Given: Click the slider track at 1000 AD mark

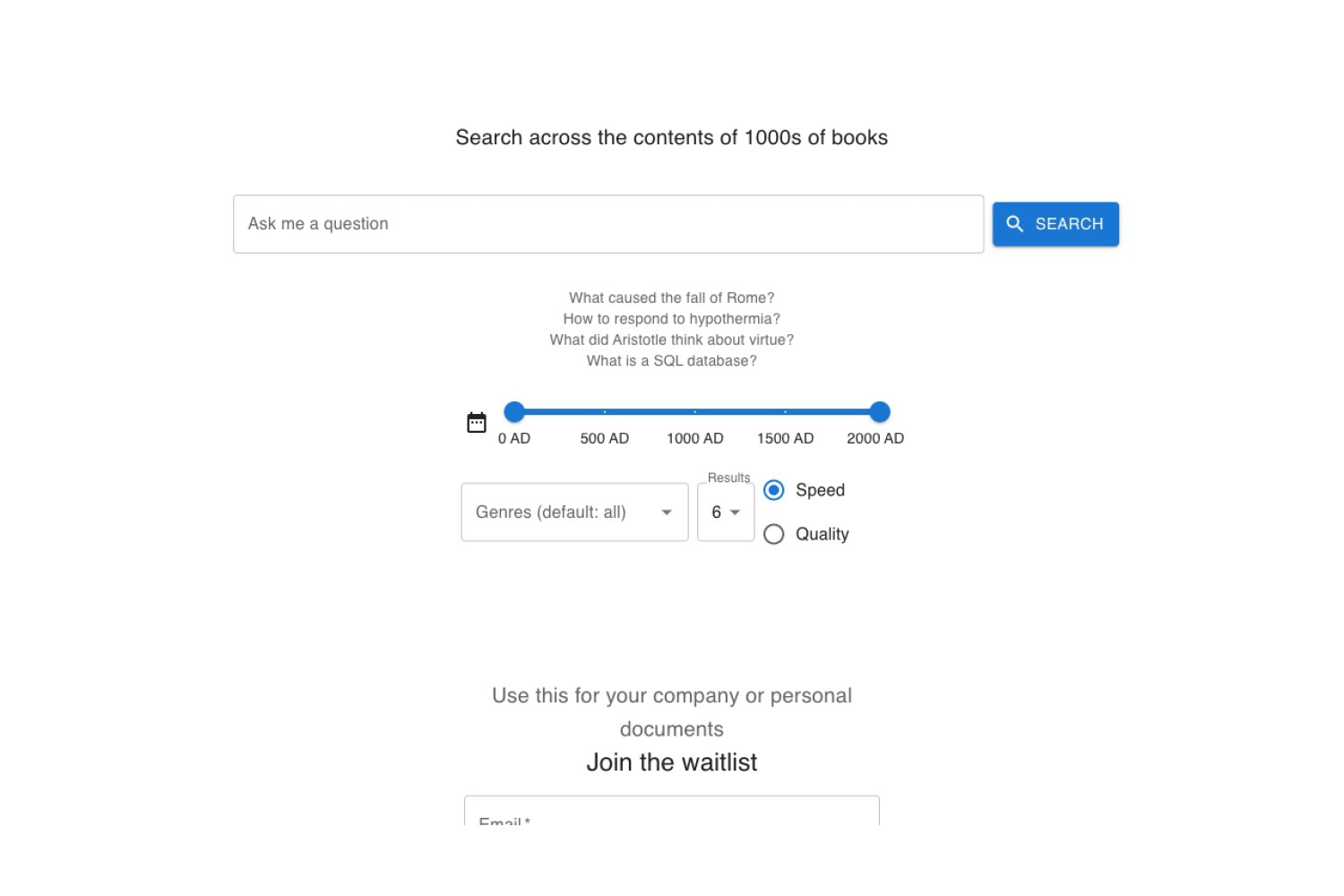Looking at the screenshot, I should pyautogui.click(x=695, y=412).
